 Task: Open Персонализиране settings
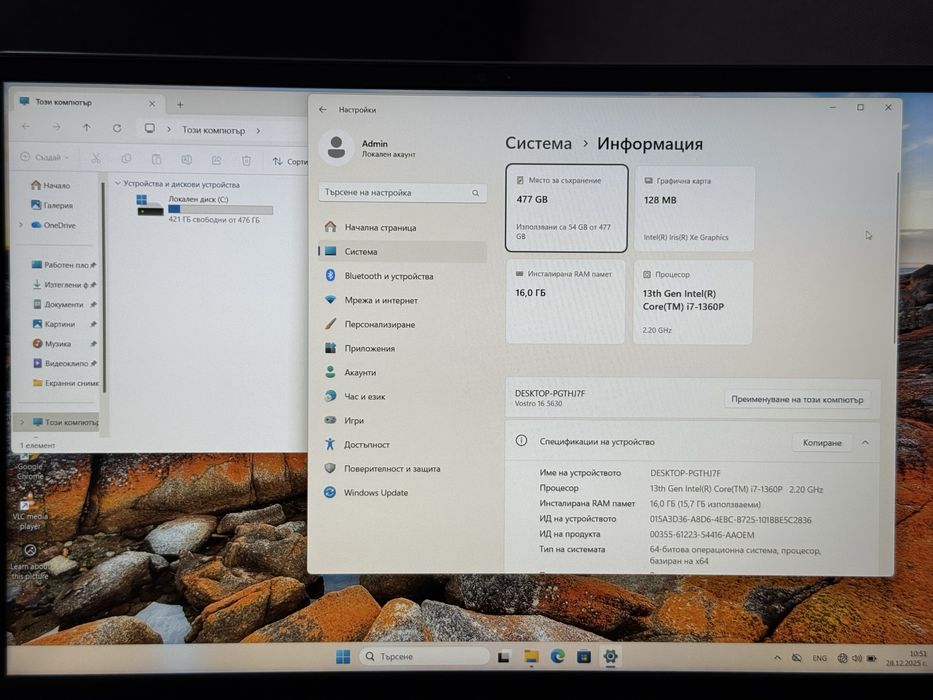pyautogui.click(x=402, y=324)
